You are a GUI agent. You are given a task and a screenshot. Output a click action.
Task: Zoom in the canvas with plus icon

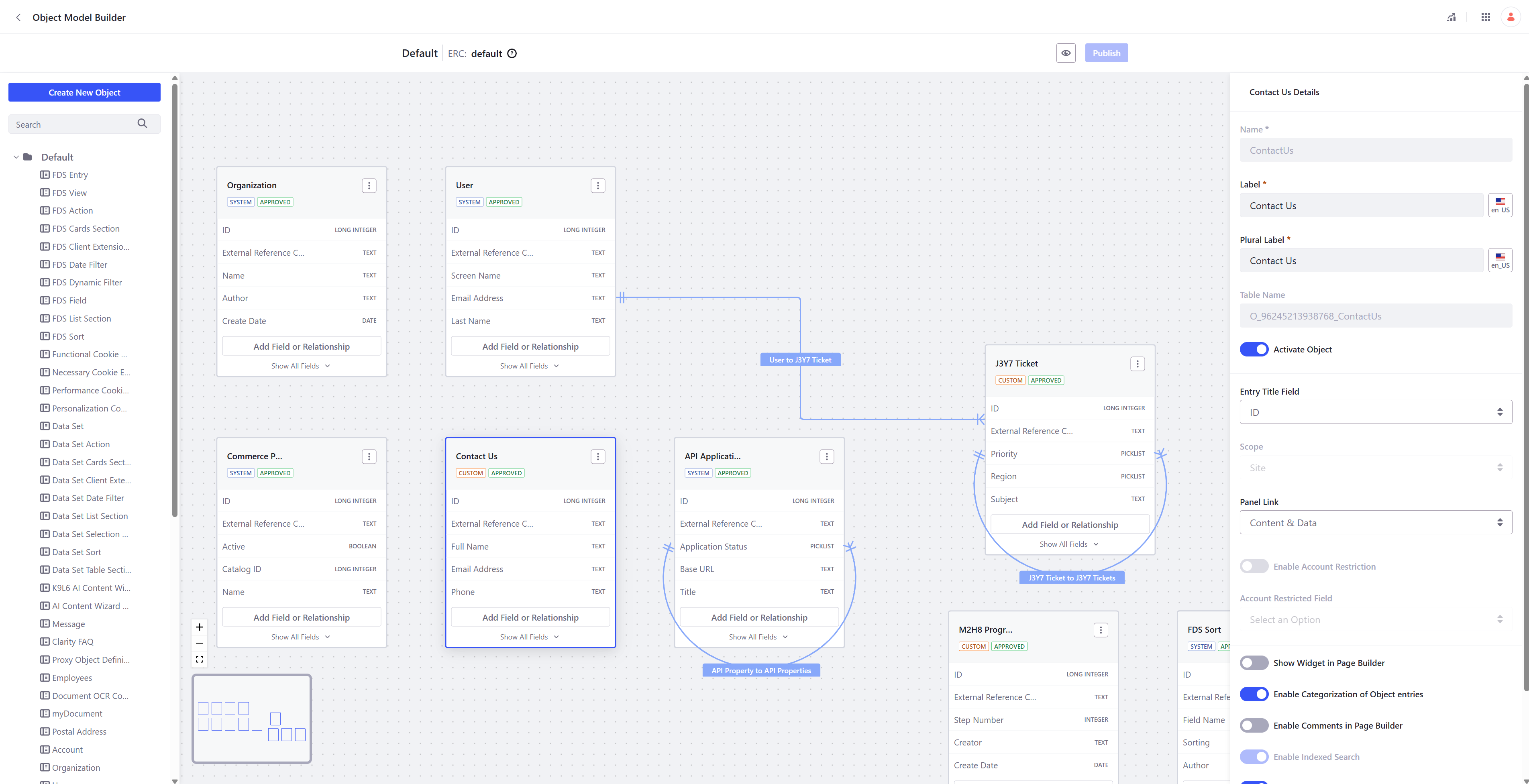(200, 627)
